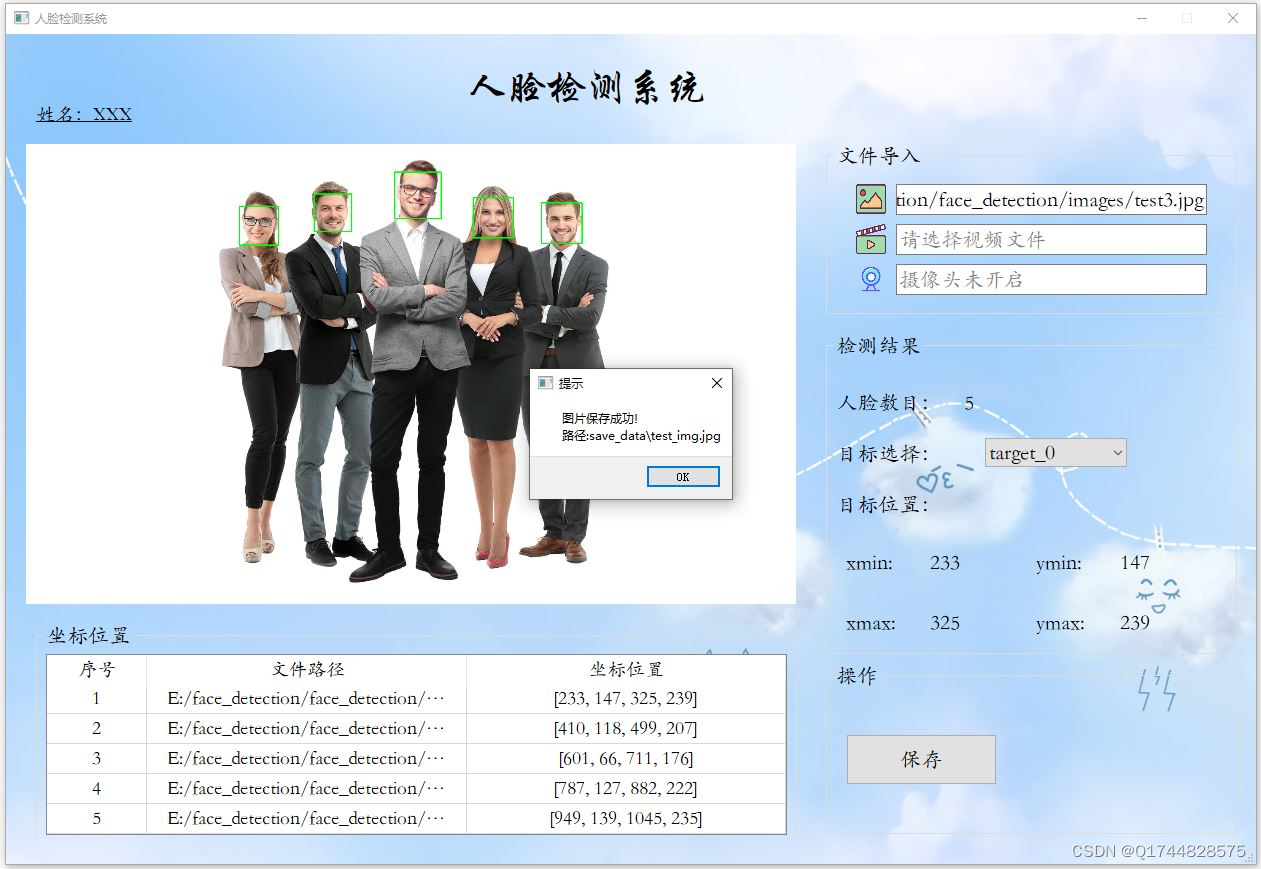
Task: Click the webcam camera icon
Action: [x=871, y=279]
